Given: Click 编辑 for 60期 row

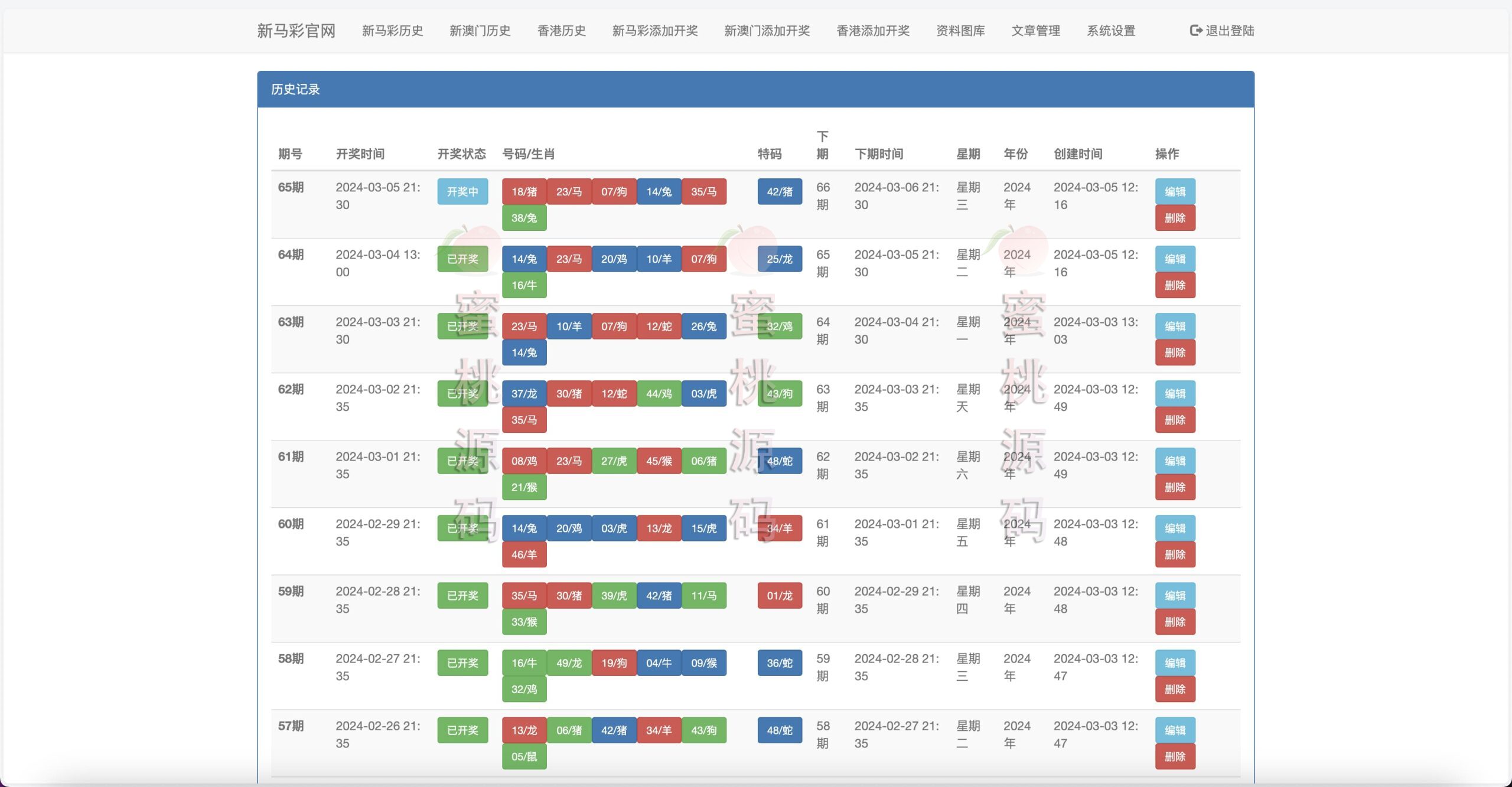Looking at the screenshot, I should [1175, 528].
